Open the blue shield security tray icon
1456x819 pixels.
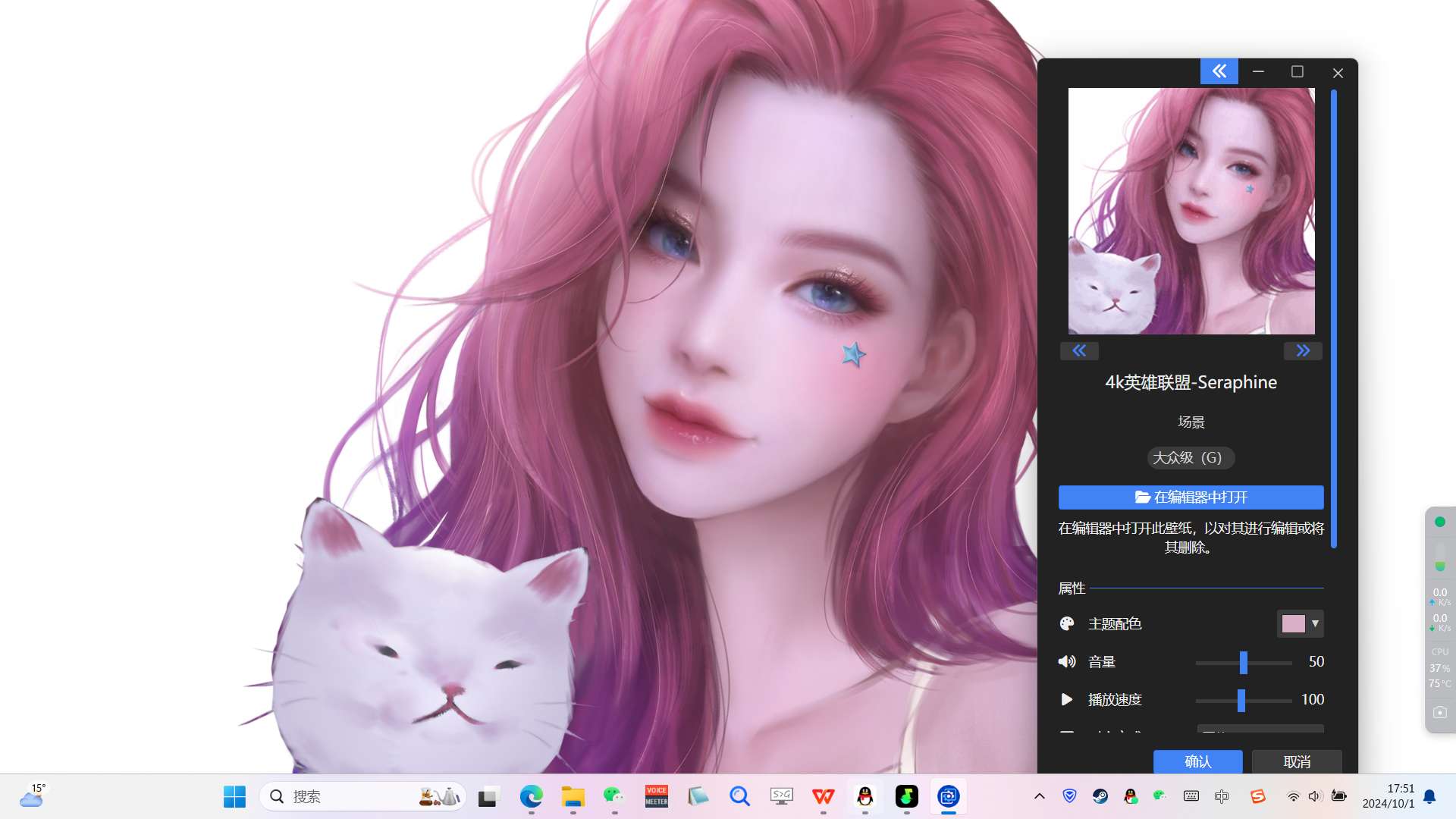pos(1069,795)
